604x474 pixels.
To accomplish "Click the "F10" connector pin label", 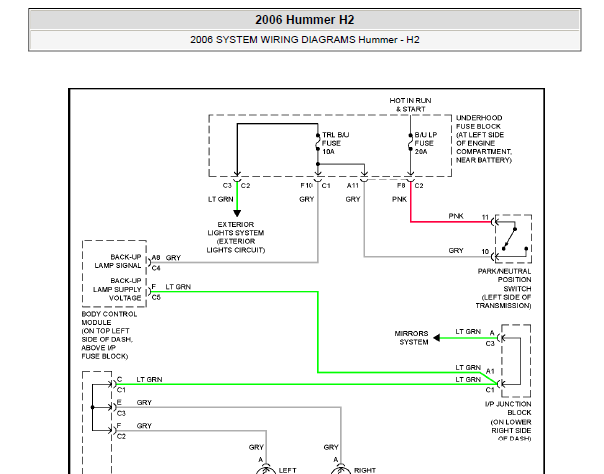I will point(306,186).
